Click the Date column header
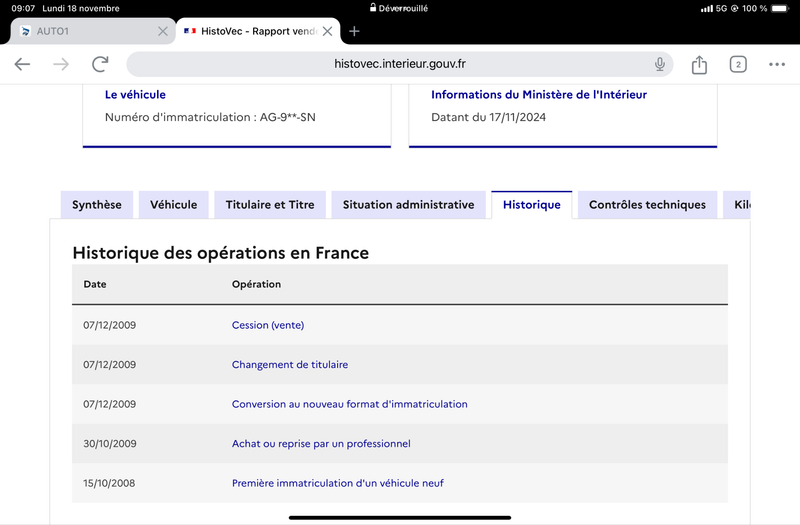Viewport: 800px width, 525px height. (x=95, y=284)
